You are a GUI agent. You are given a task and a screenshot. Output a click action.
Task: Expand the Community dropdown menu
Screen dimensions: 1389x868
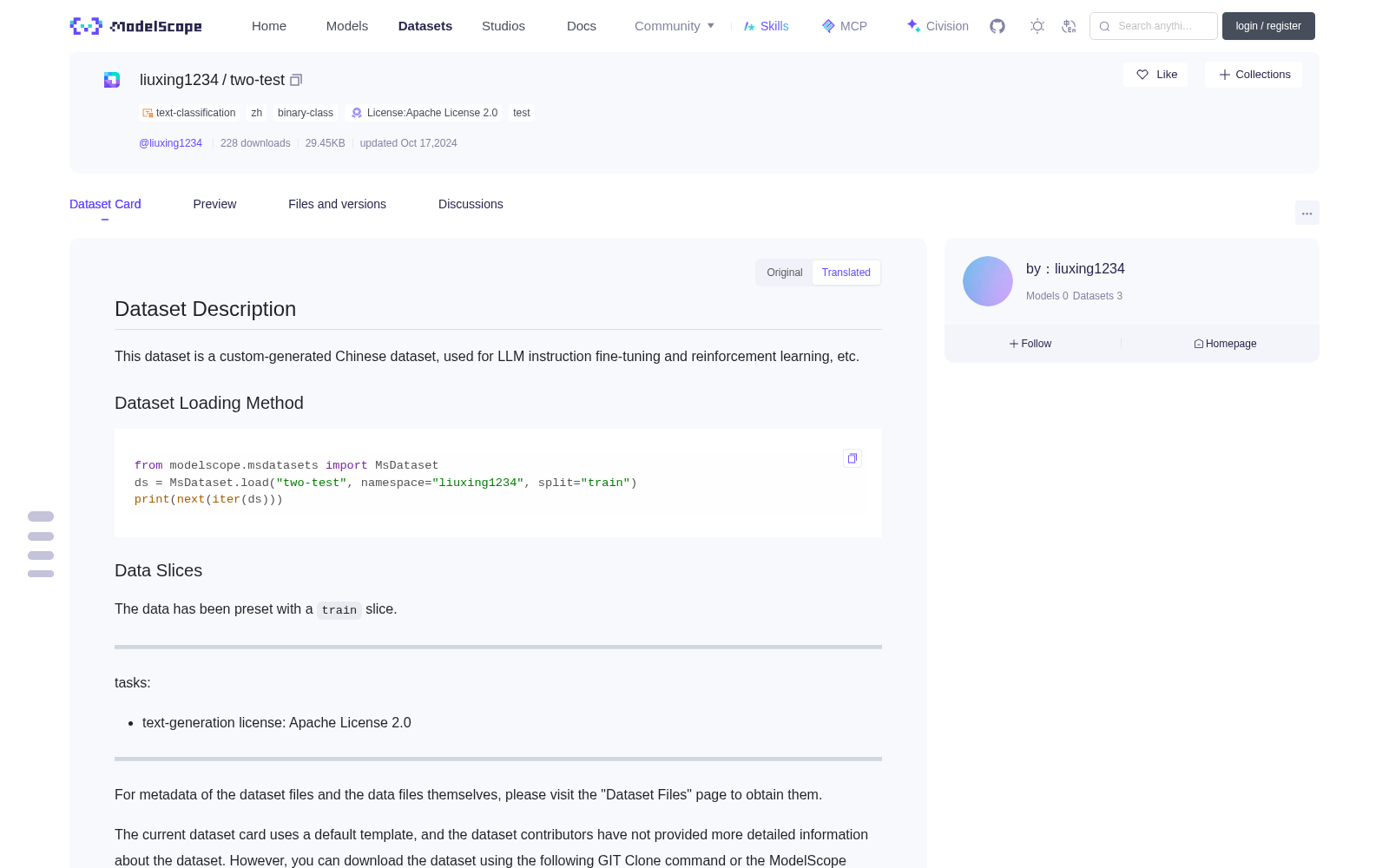(x=675, y=26)
